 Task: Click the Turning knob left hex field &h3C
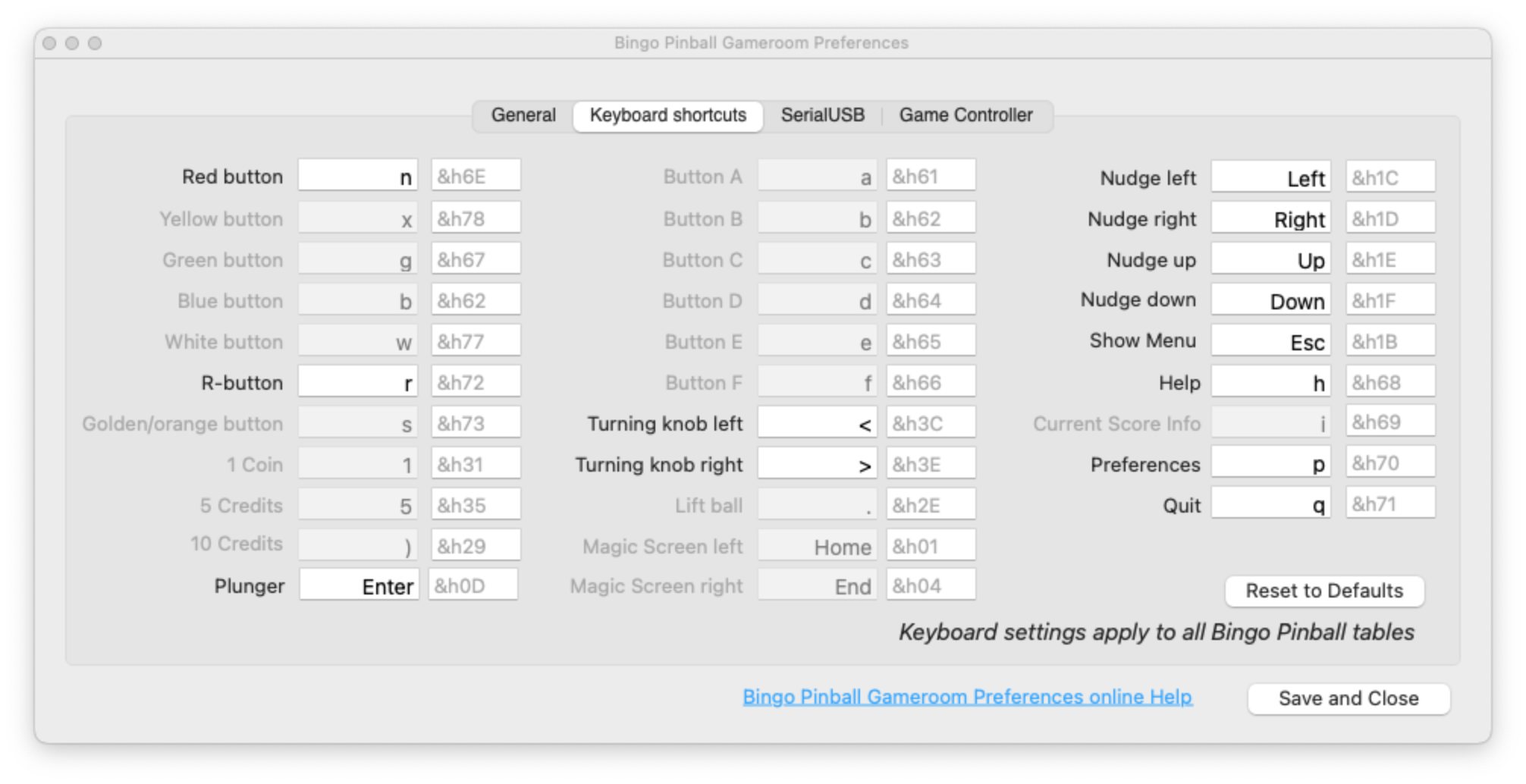point(931,422)
